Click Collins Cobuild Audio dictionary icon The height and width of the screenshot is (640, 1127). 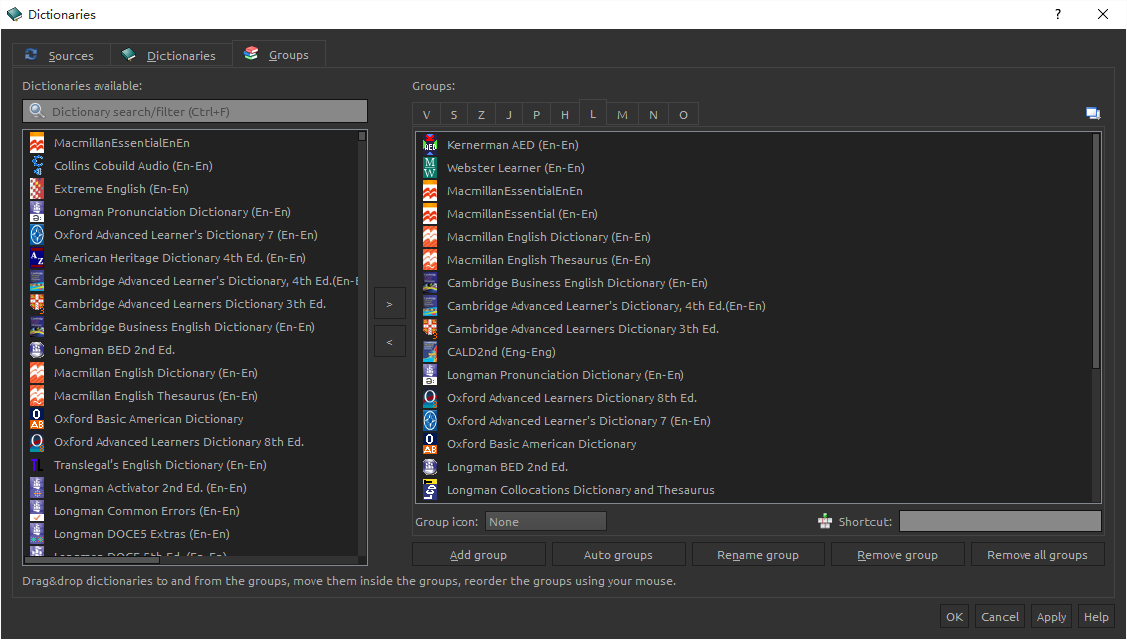tap(37, 166)
